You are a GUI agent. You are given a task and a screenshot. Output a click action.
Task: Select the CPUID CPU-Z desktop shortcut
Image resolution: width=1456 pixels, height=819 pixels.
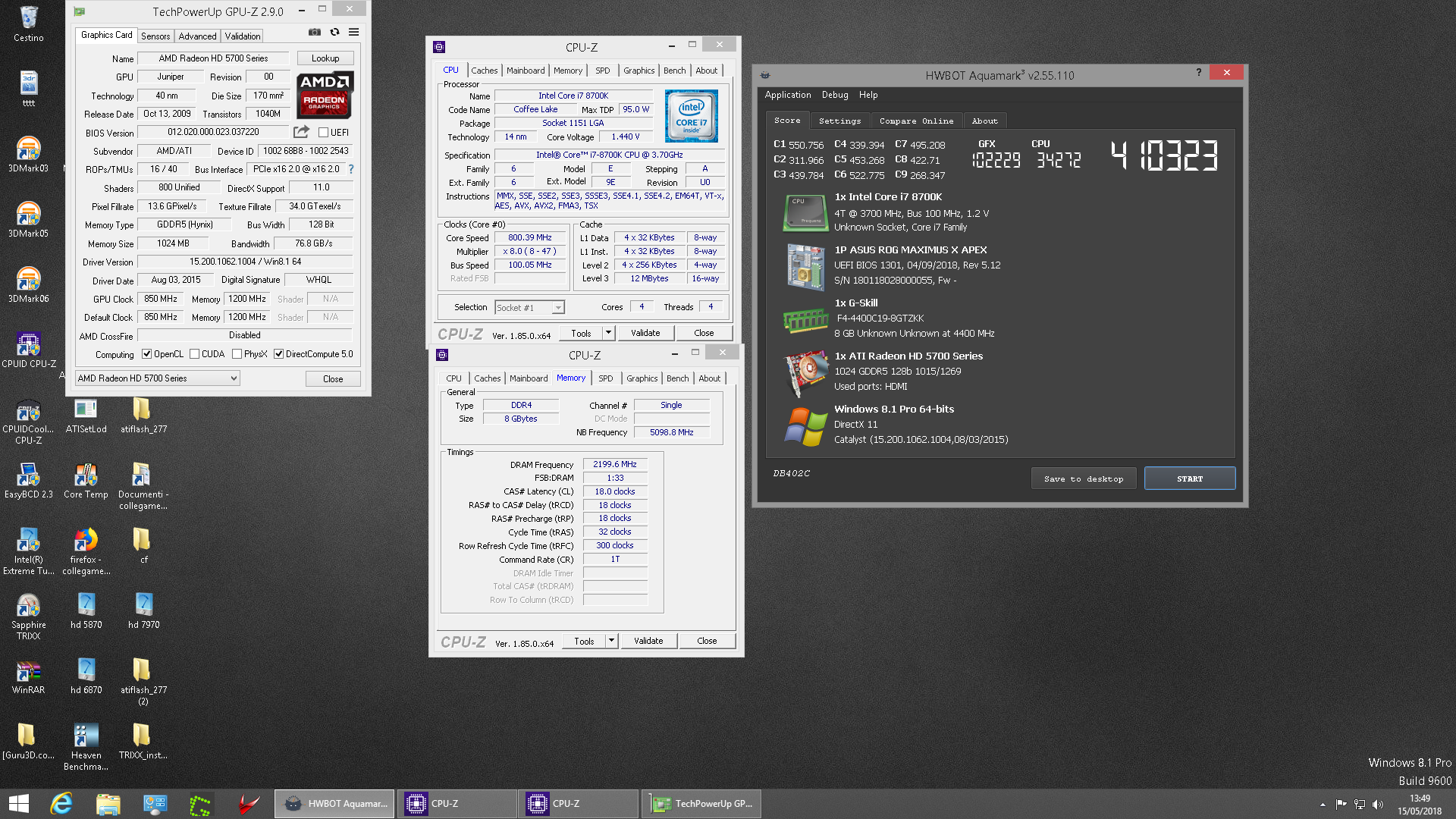tap(29, 350)
